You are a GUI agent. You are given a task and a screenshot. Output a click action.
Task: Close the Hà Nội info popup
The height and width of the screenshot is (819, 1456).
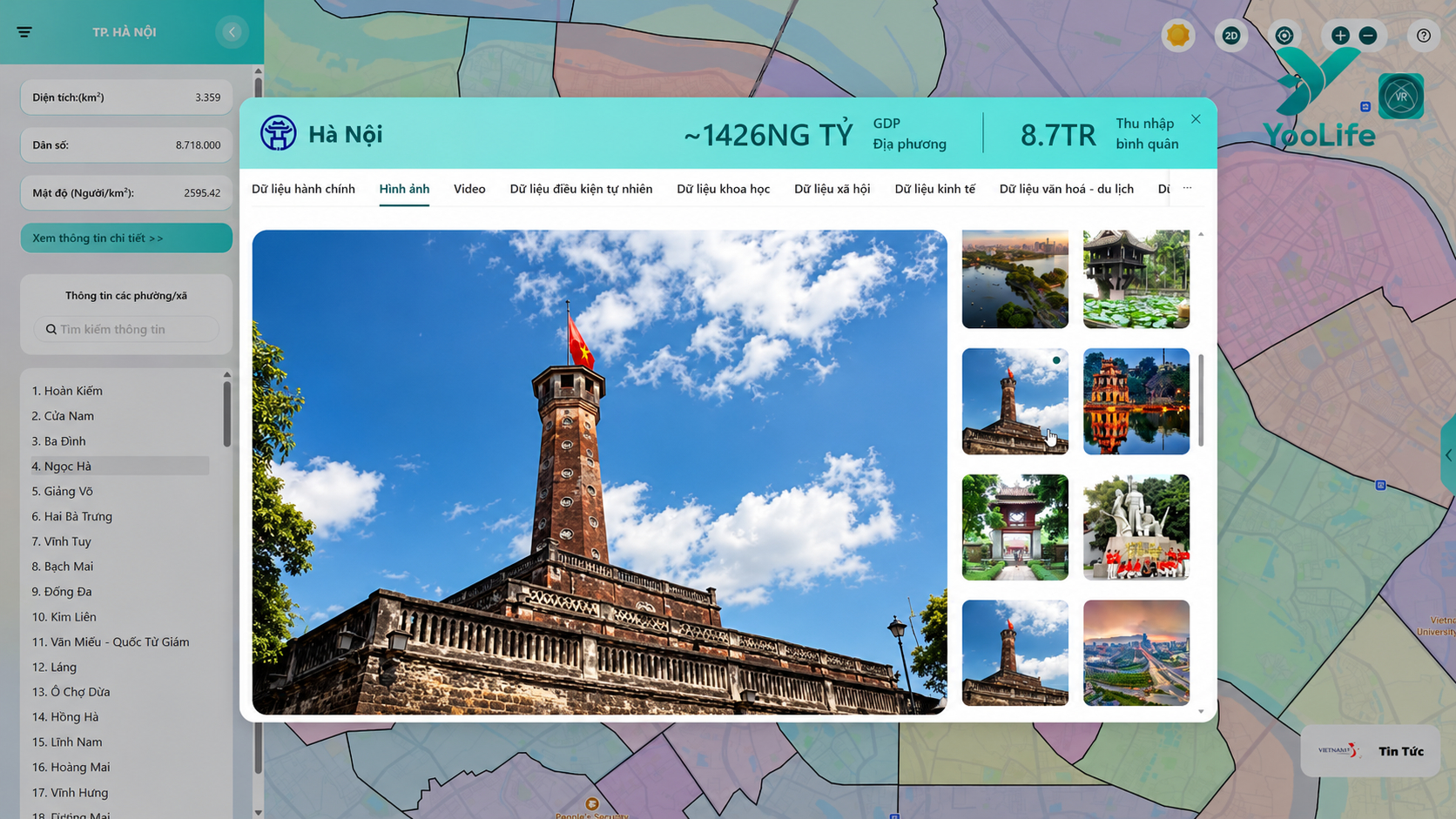point(1196,119)
